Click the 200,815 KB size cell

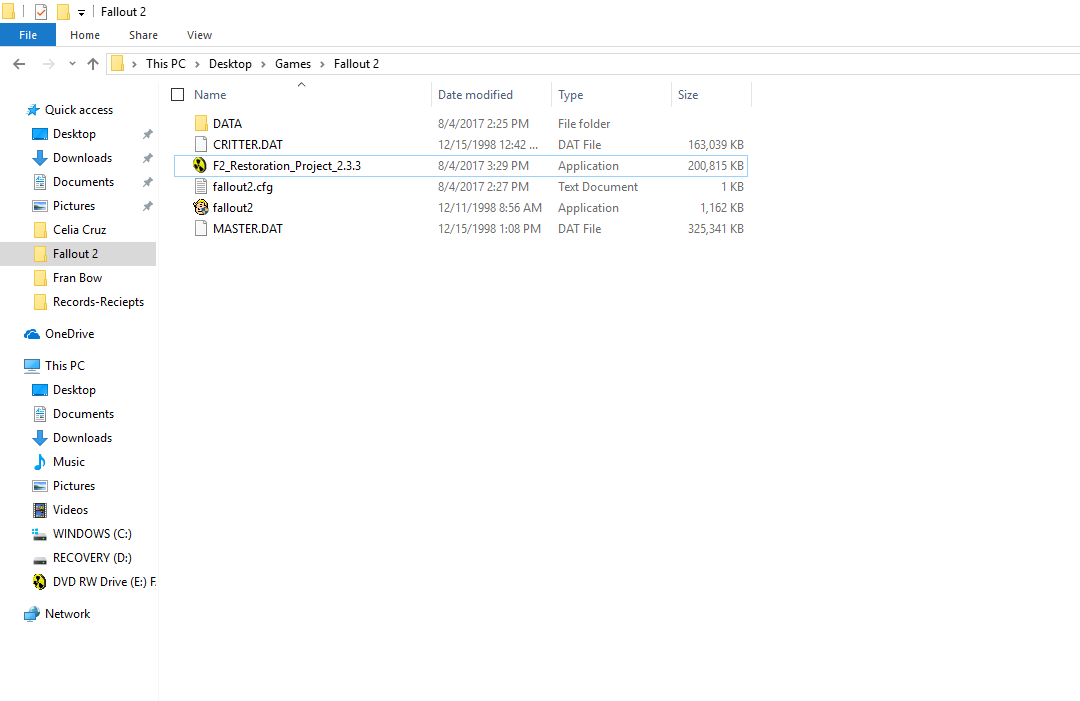(716, 166)
